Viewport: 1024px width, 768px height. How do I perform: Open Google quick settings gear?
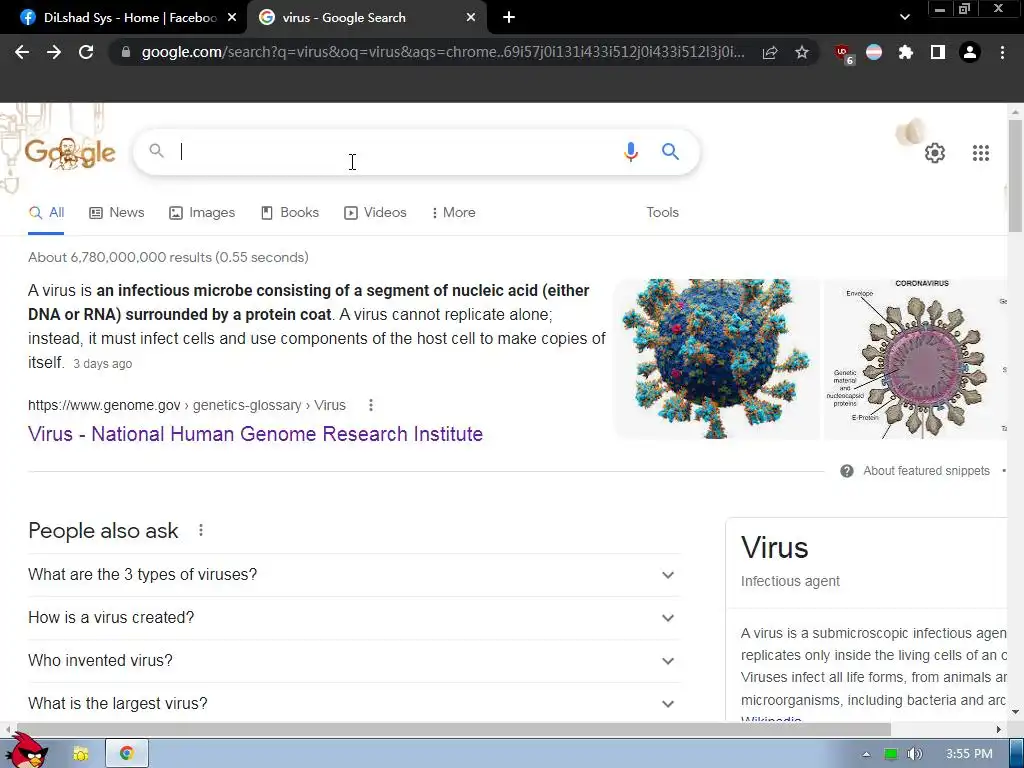pyautogui.click(x=935, y=153)
